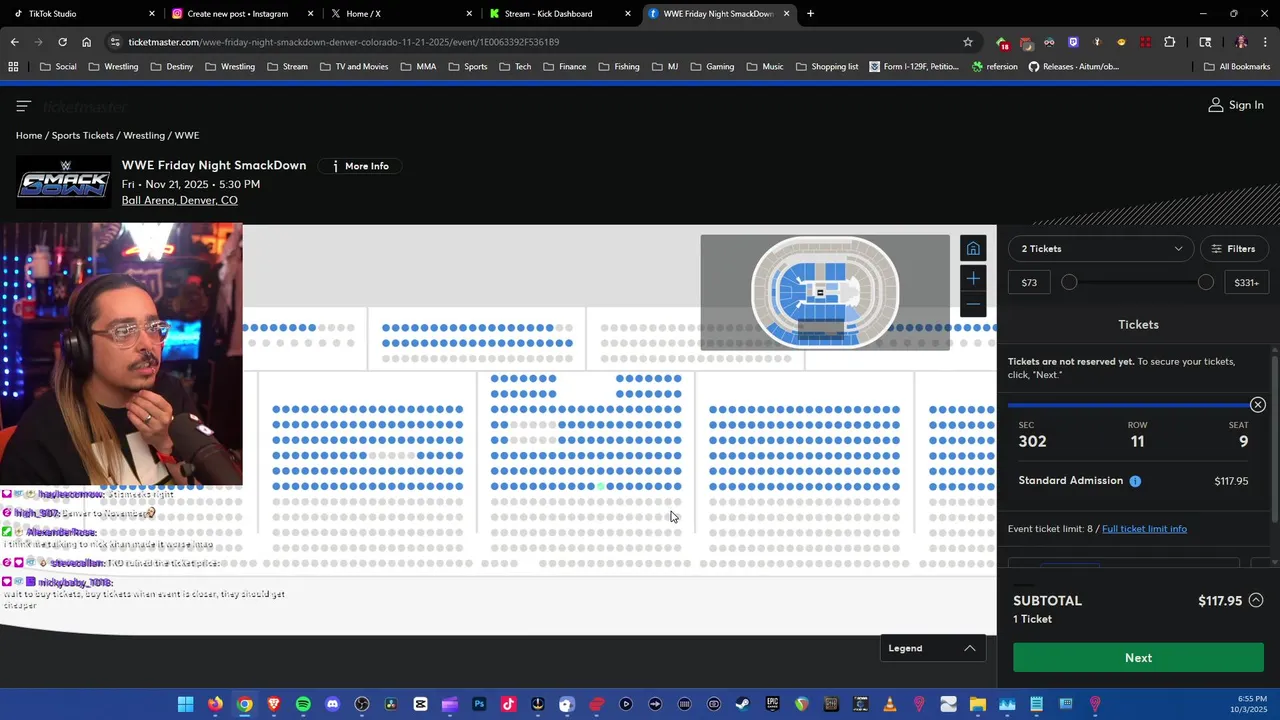Open the Releases Aitum GitHub bookmark

(x=1073, y=67)
